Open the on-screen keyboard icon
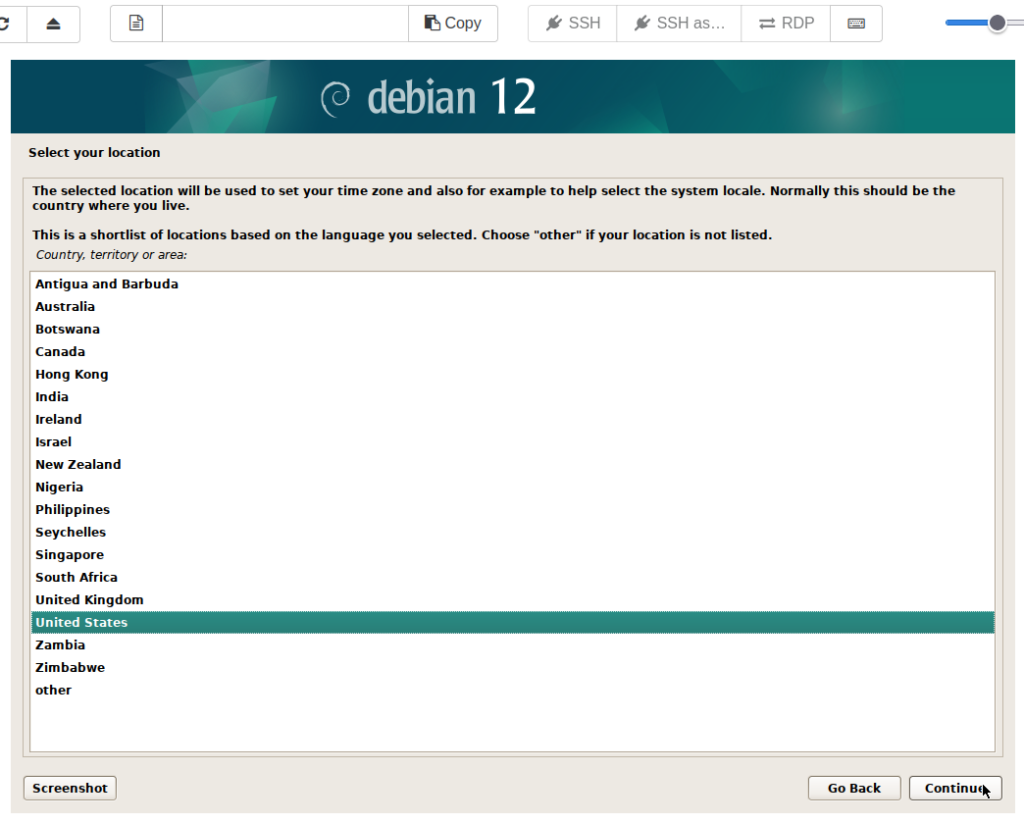This screenshot has width=1024, height=823. click(856, 23)
